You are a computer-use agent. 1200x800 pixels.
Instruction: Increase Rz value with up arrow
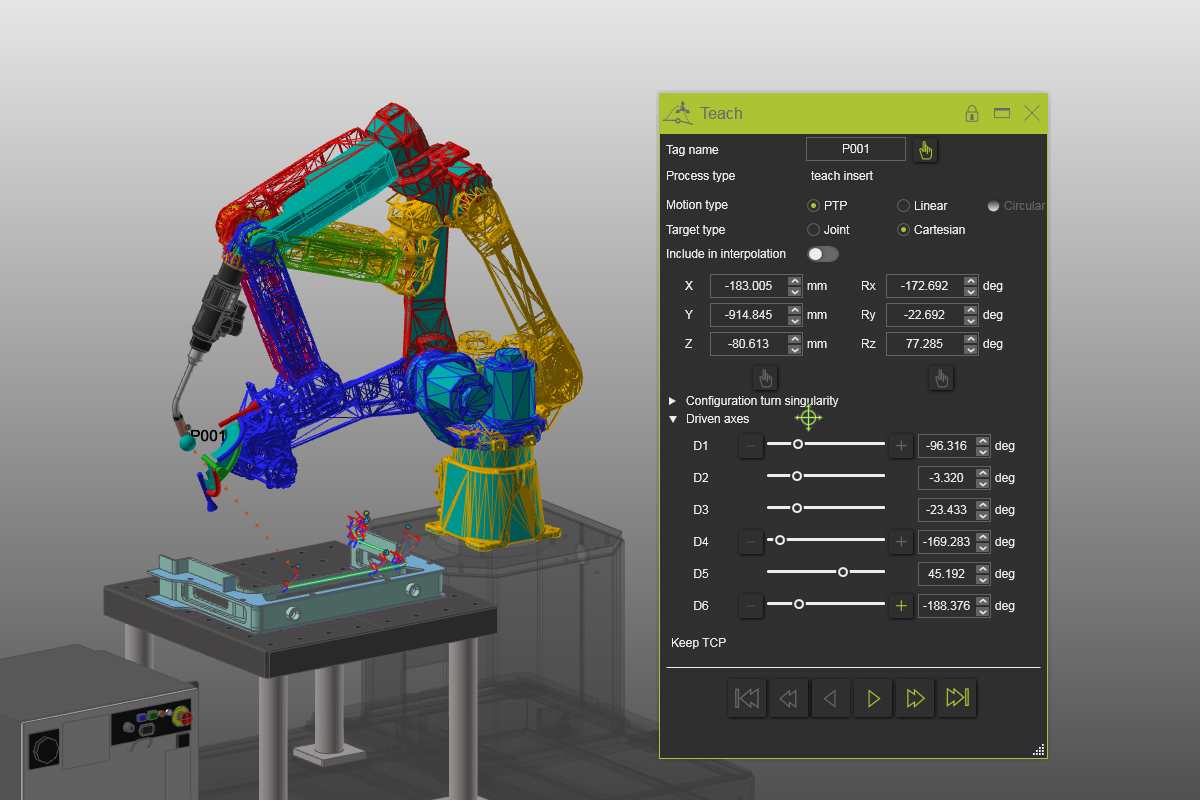[x=971, y=339]
